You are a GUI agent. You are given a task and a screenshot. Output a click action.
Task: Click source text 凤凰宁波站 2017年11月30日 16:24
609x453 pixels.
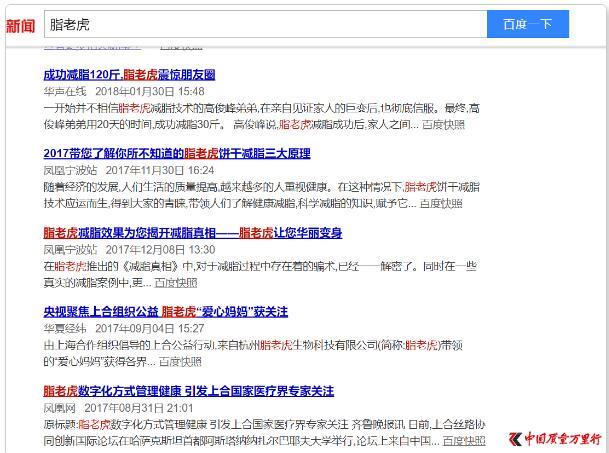click(129, 170)
